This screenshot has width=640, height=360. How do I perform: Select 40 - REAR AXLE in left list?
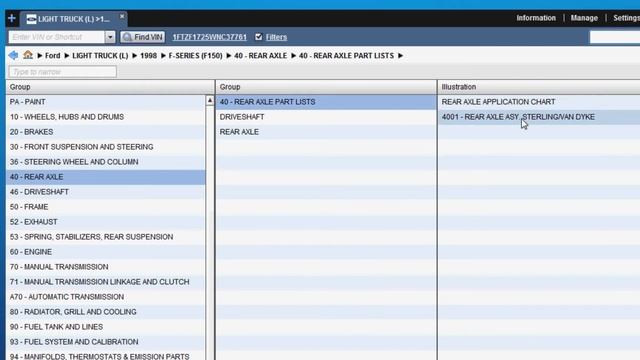[106, 177]
